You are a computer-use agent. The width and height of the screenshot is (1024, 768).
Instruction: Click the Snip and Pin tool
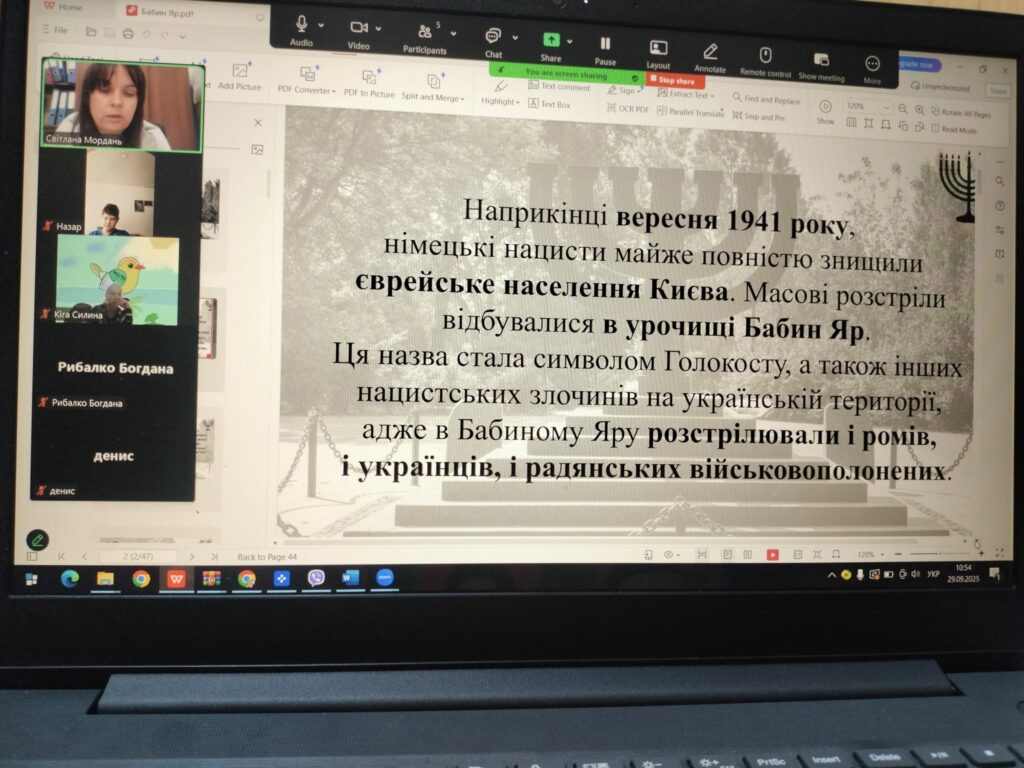point(758,116)
